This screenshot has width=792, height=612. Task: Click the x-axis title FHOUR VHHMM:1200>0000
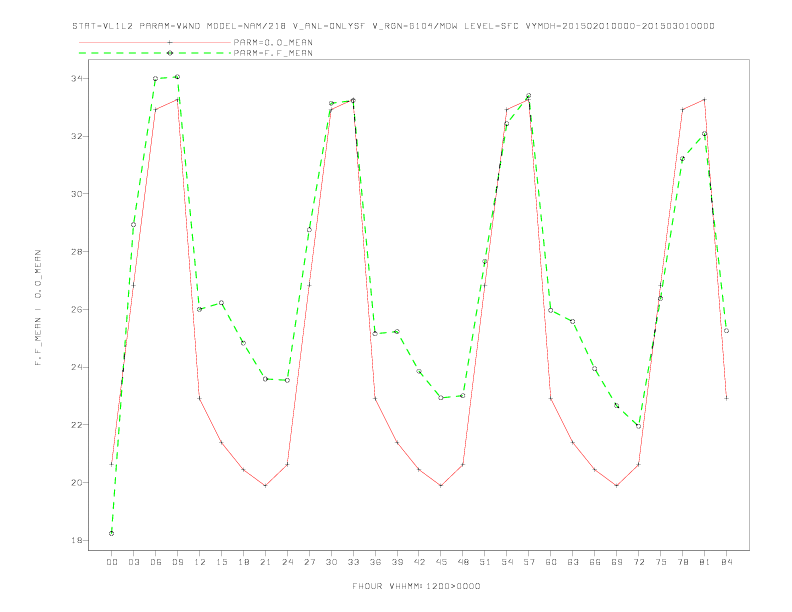click(x=416, y=586)
